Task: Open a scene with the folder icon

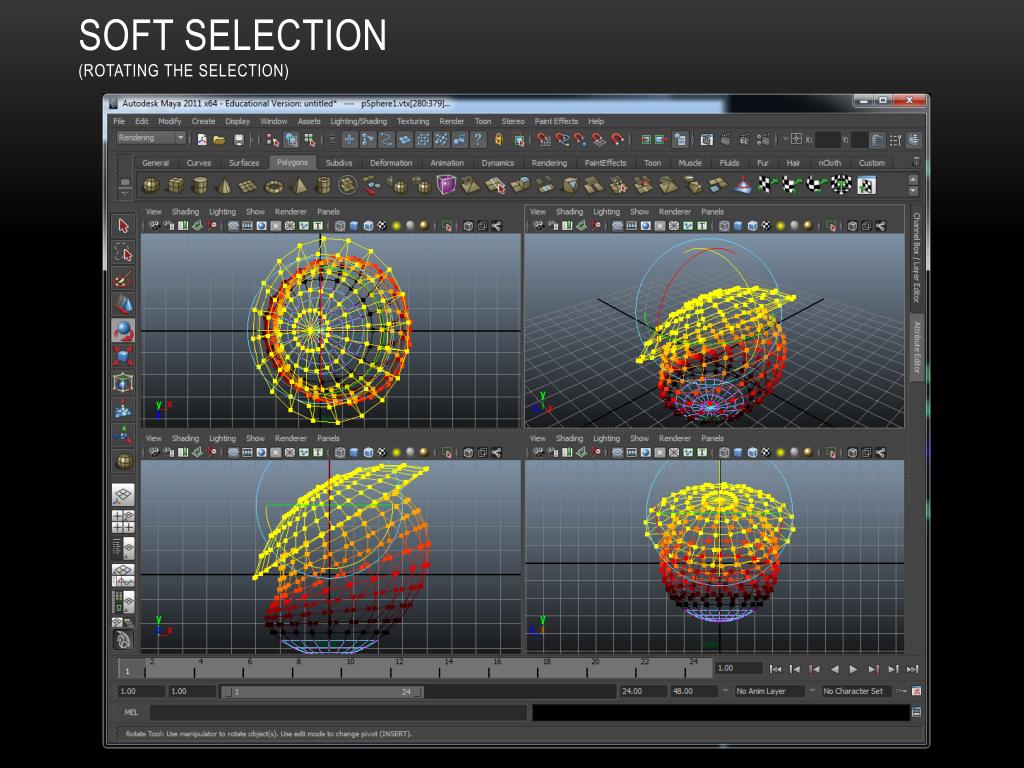Action: coord(220,140)
